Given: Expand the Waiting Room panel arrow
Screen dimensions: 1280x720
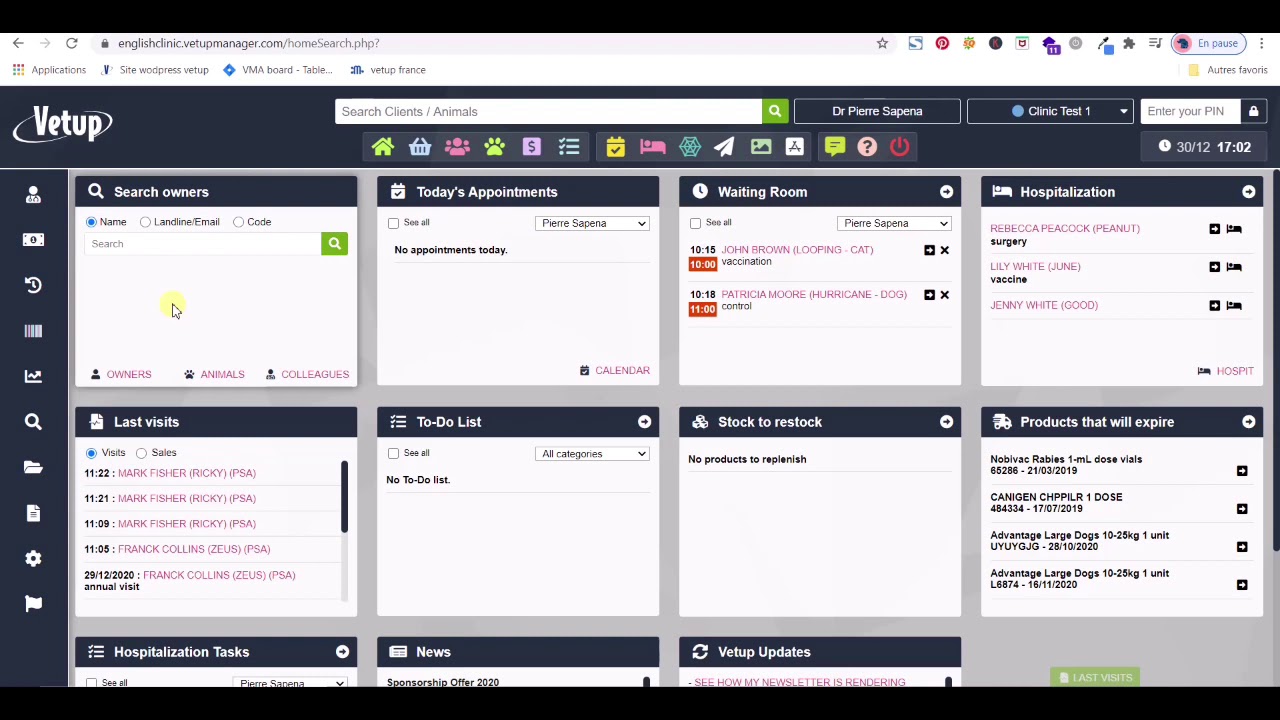Looking at the screenshot, I should [x=946, y=192].
